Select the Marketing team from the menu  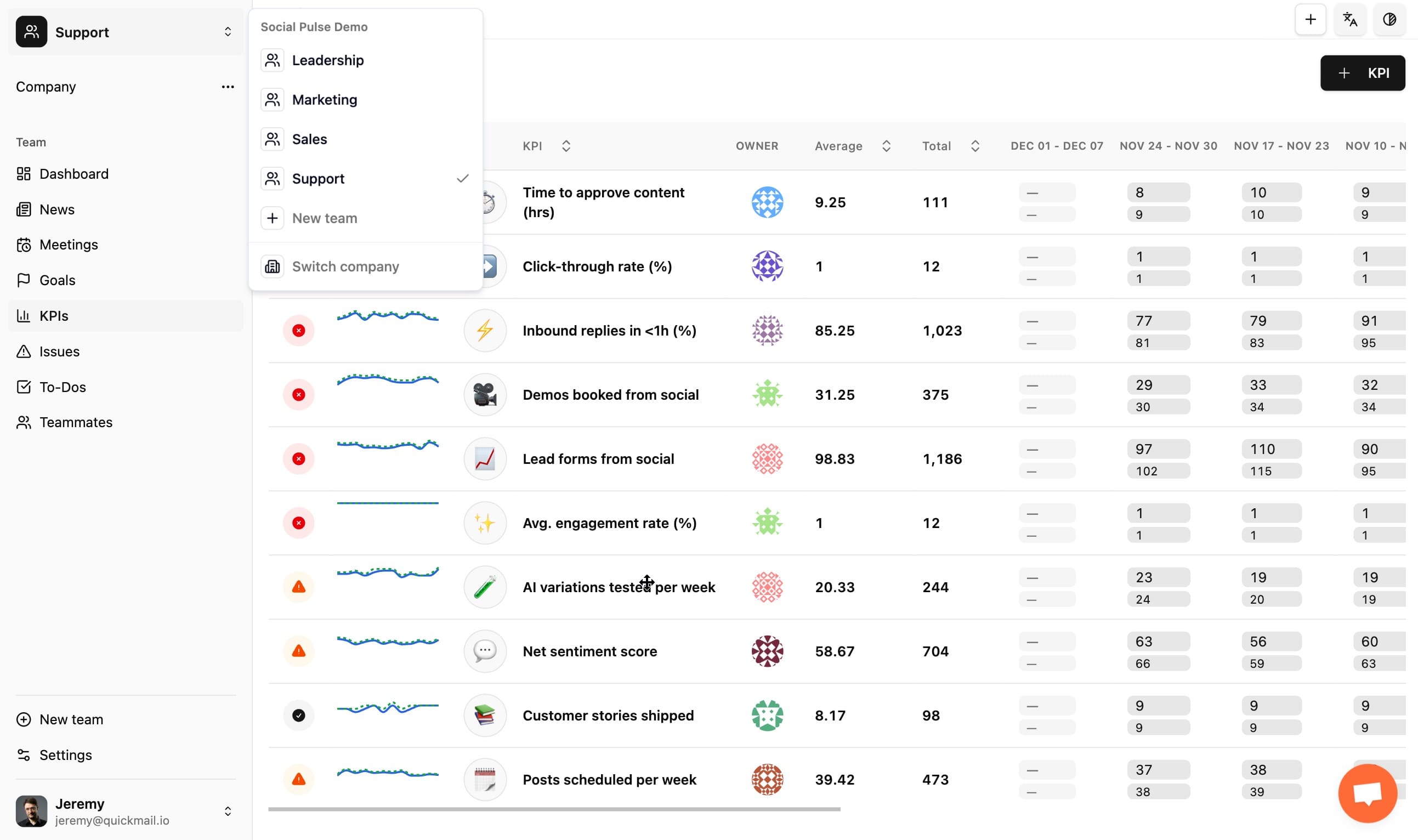click(x=325, y=99)
